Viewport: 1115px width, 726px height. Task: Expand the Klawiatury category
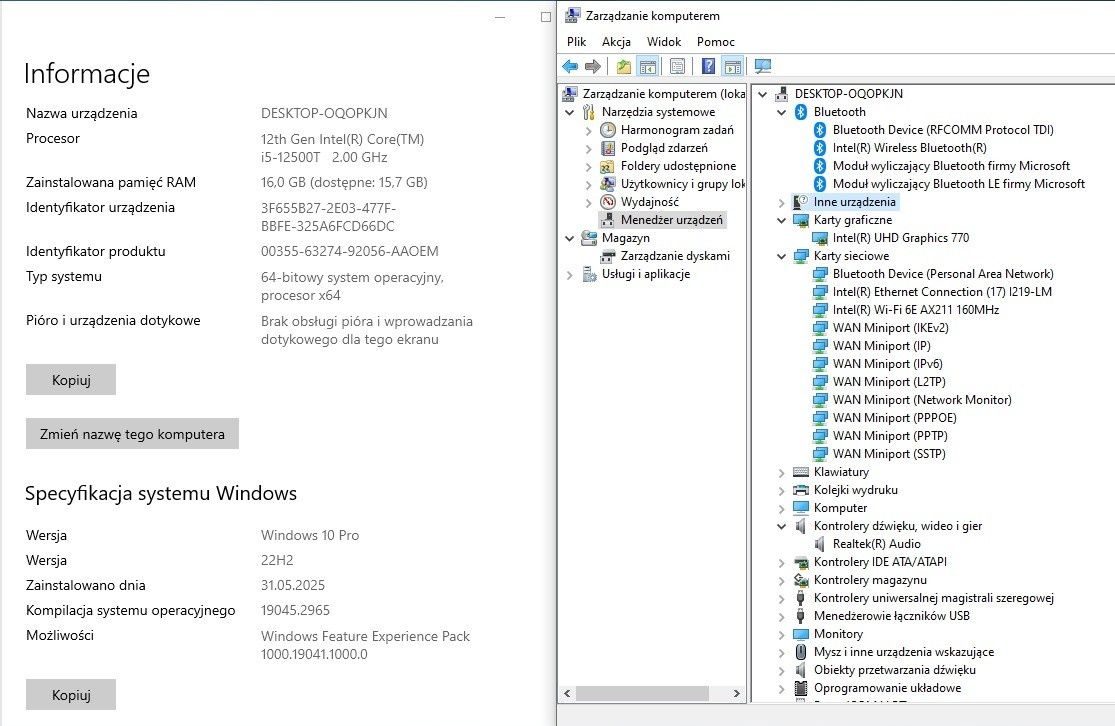click(x=781, y=473)
